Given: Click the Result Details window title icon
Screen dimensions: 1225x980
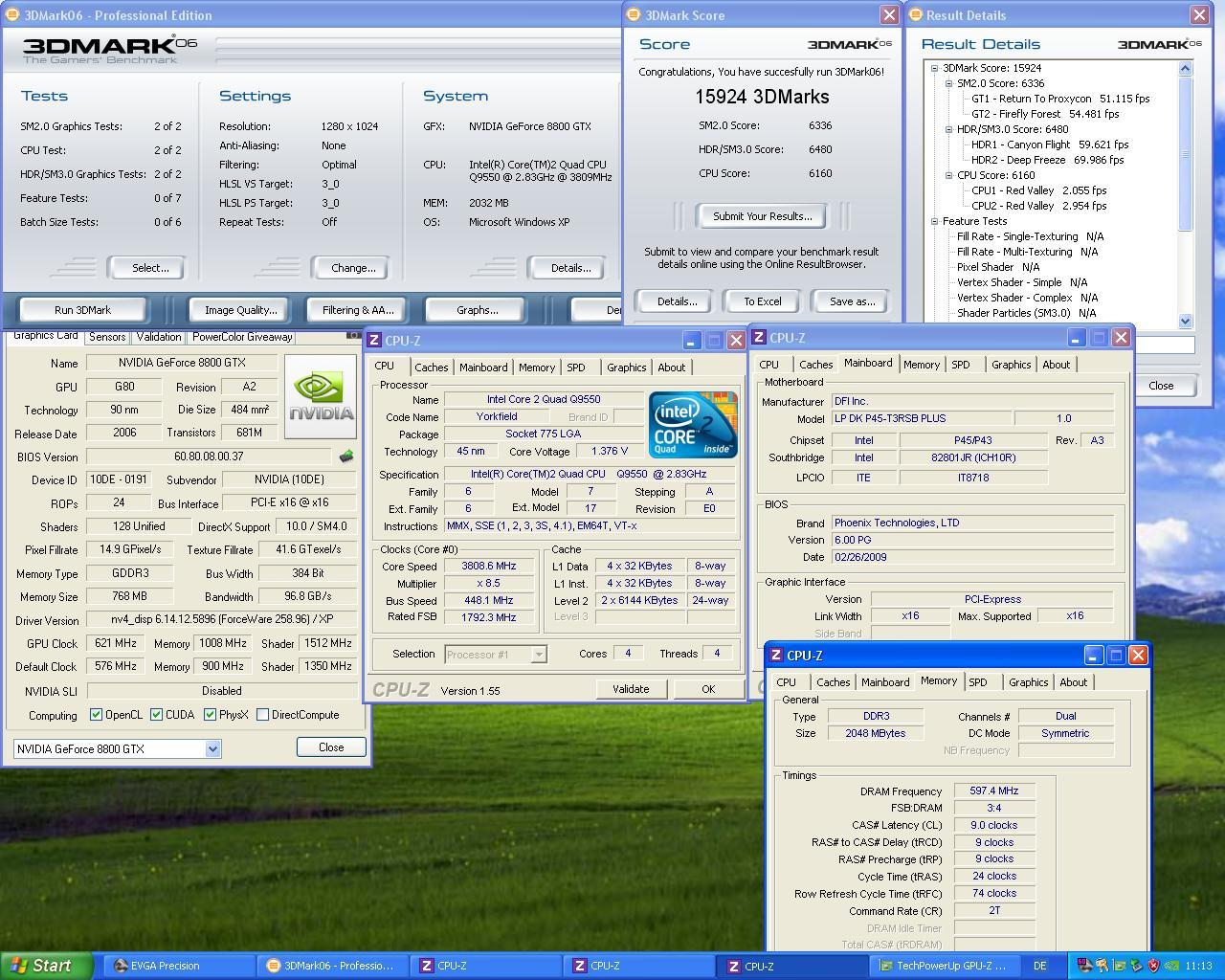Looking at the screenshot, I should point(915,15).
